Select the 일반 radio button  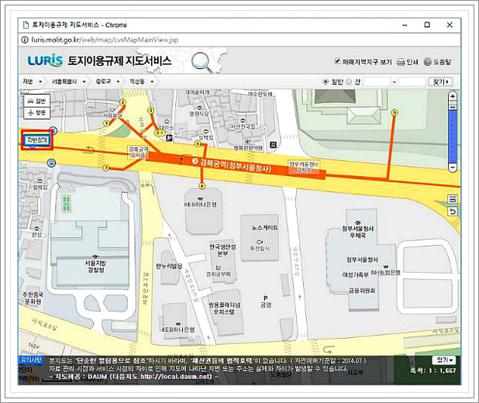coord(326,82)
